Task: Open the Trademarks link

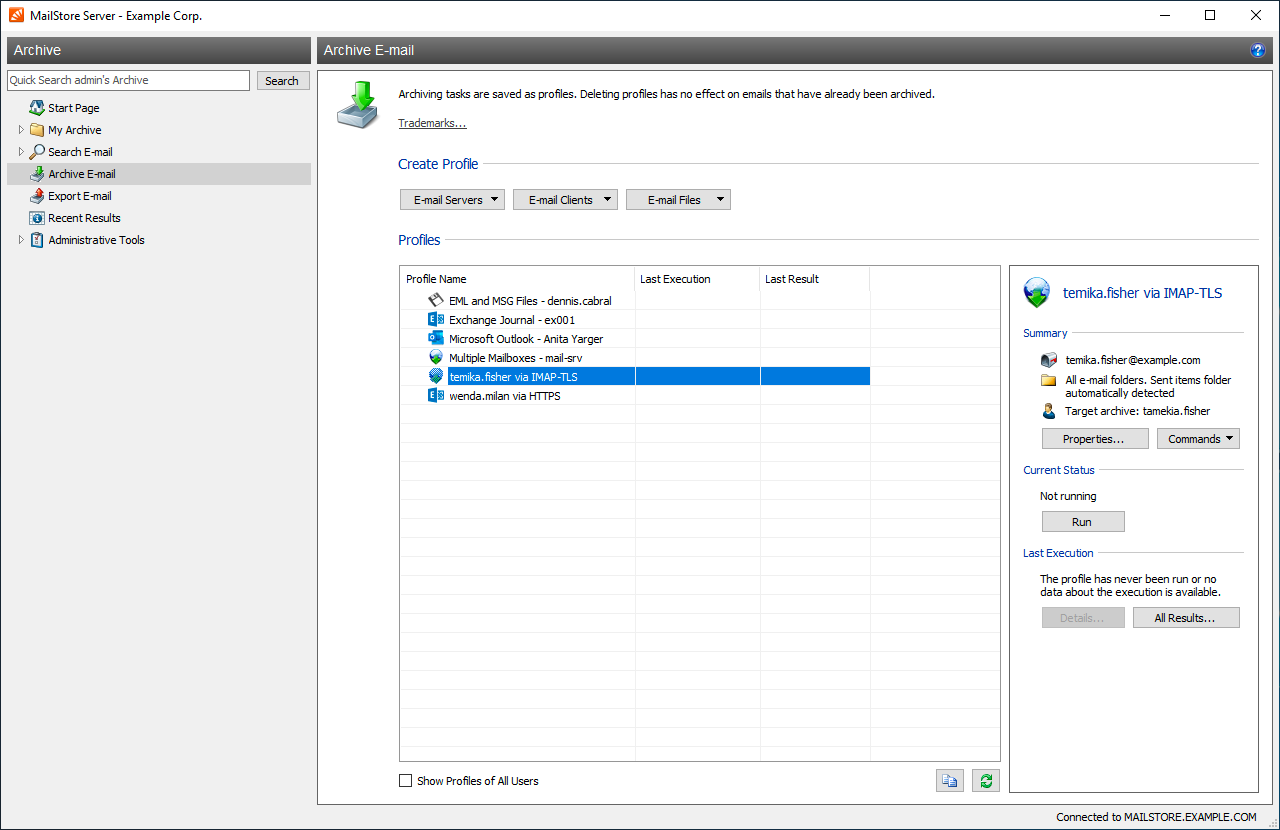Action: tap(432, 123)
